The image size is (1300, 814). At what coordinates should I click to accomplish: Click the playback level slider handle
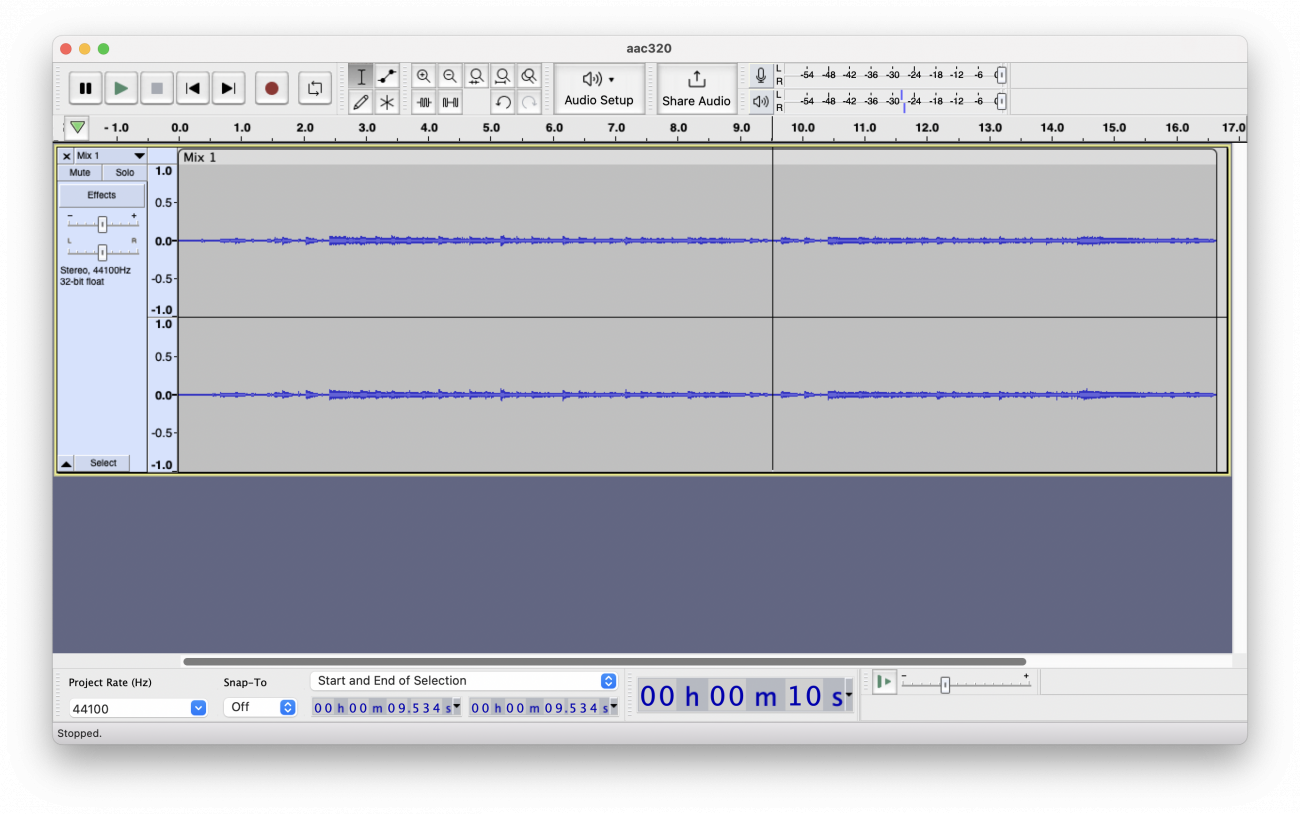pyautogui.click(x=1001, y=101)
